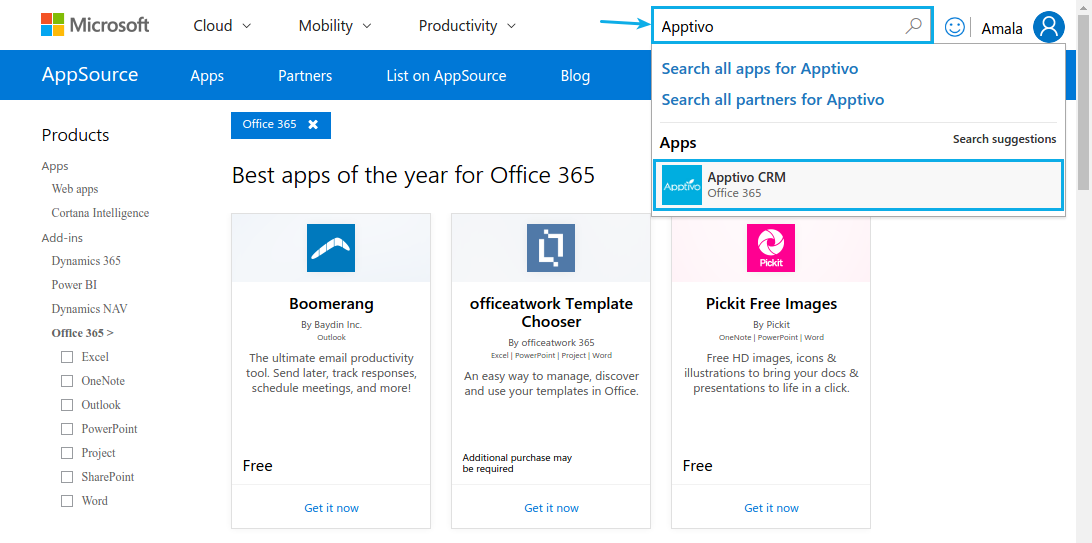
Task: Click the Microsoft logo
Action: [95, 26]
